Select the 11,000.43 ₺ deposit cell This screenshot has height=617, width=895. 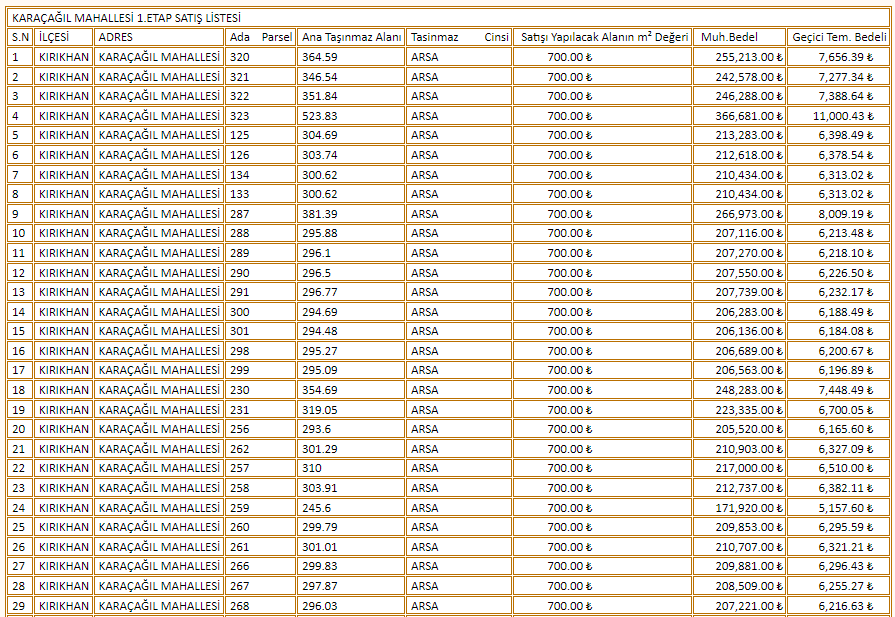click(838, 116)
